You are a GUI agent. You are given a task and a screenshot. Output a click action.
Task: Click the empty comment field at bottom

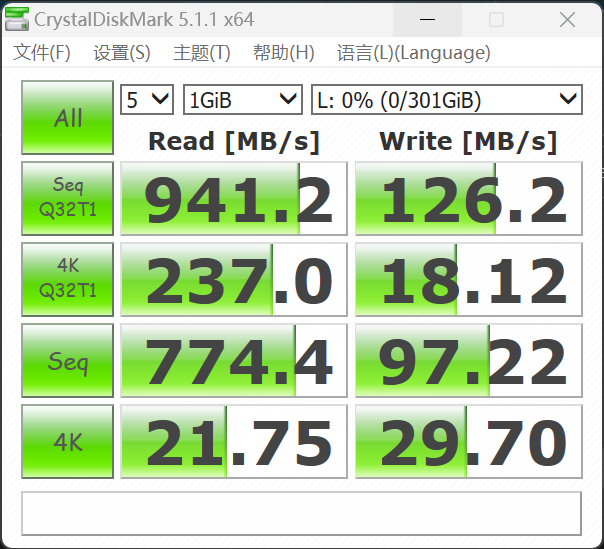[x=301, y=513]
